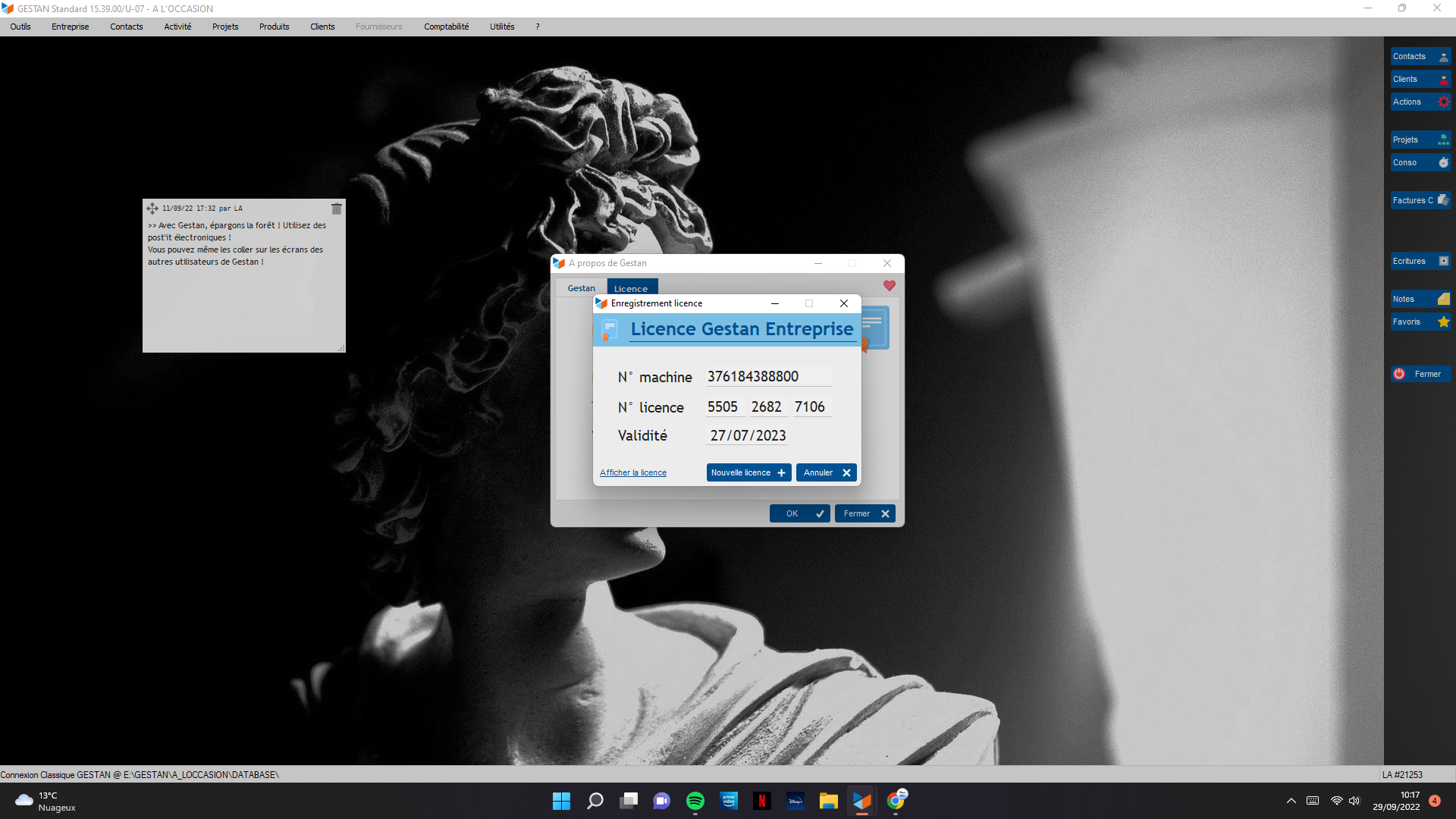Click the trash icon on the post-it note

(x=337, y=209)
